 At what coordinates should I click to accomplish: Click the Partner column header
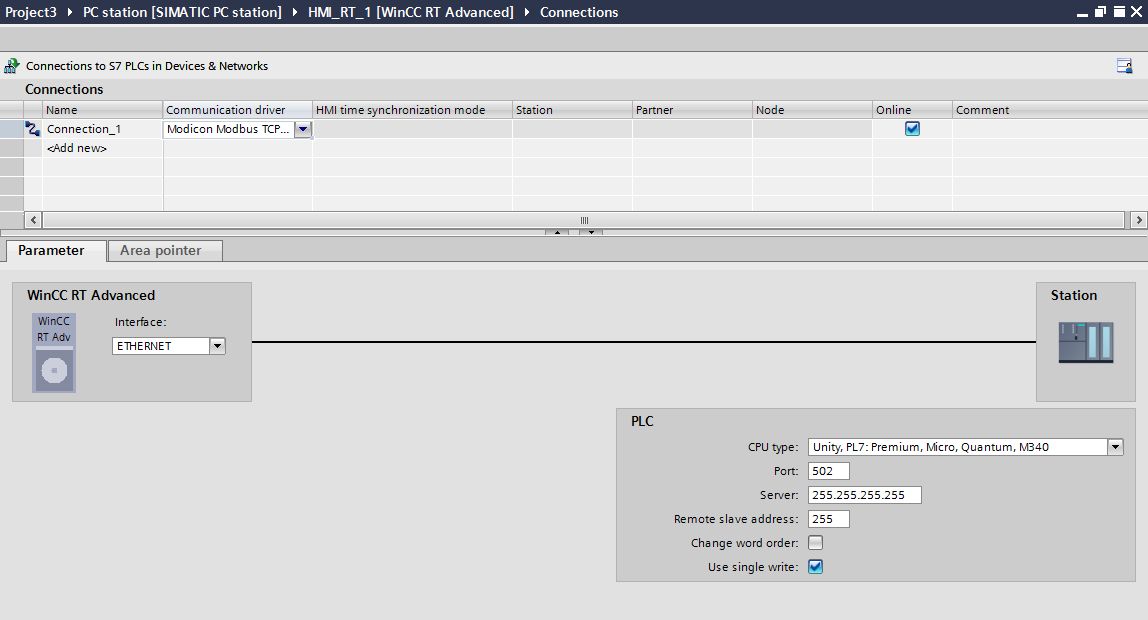pyautogui.click(x=692, y=110)
